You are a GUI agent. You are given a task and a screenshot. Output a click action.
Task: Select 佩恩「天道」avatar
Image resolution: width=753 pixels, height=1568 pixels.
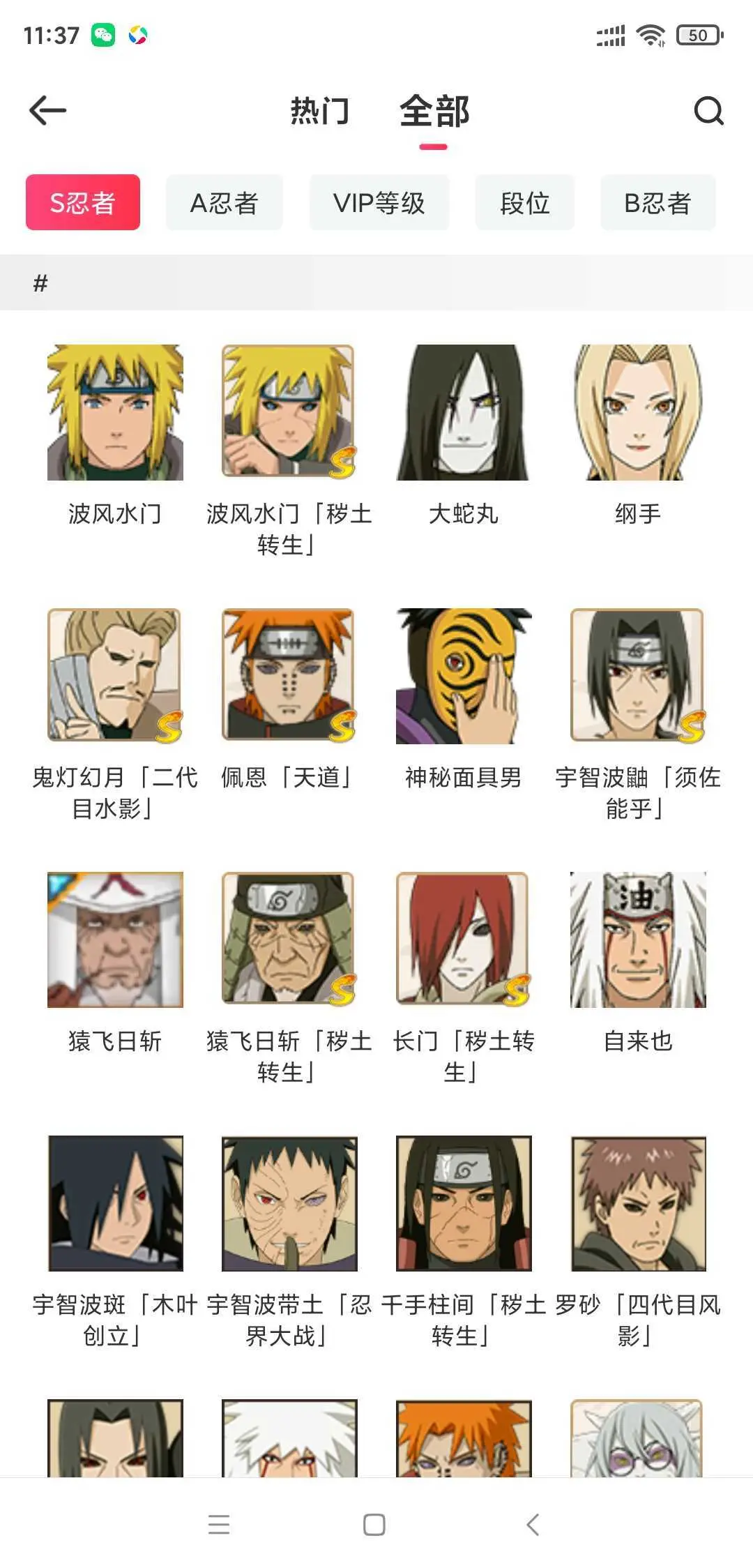point(289,675)
